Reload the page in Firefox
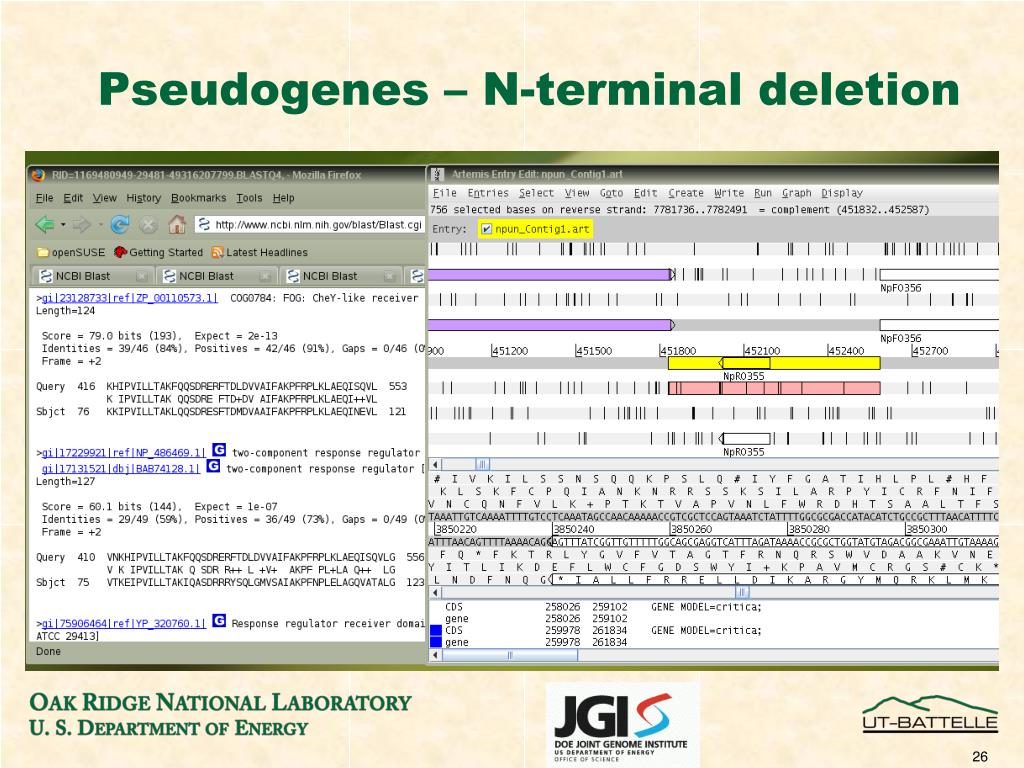 (x=120, y=225)
